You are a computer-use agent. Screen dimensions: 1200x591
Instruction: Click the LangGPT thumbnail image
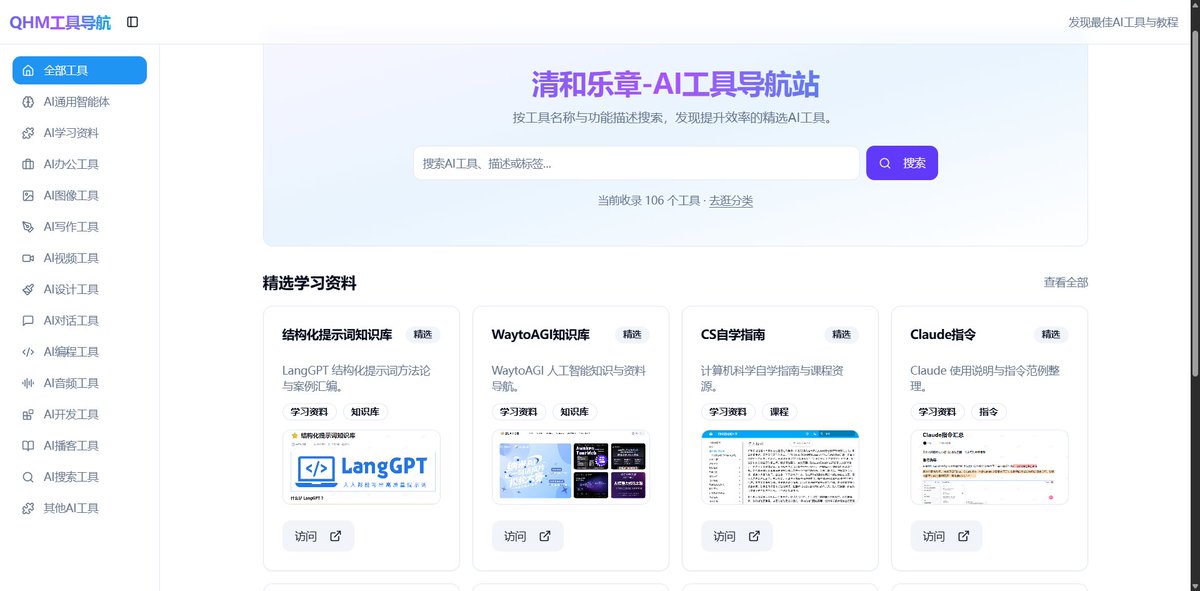point(361,466)
